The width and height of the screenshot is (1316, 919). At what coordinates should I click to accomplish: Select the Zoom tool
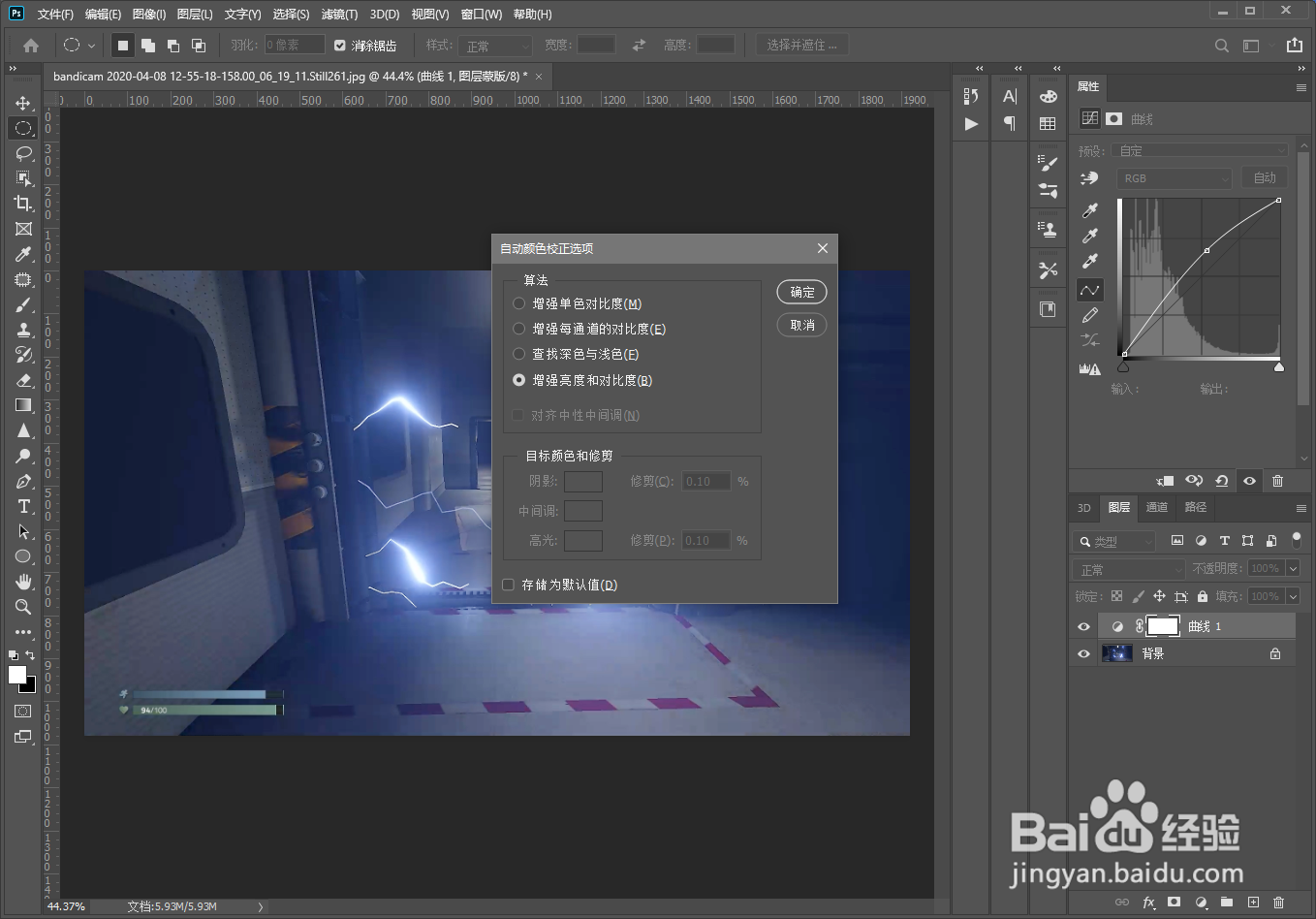23,607
